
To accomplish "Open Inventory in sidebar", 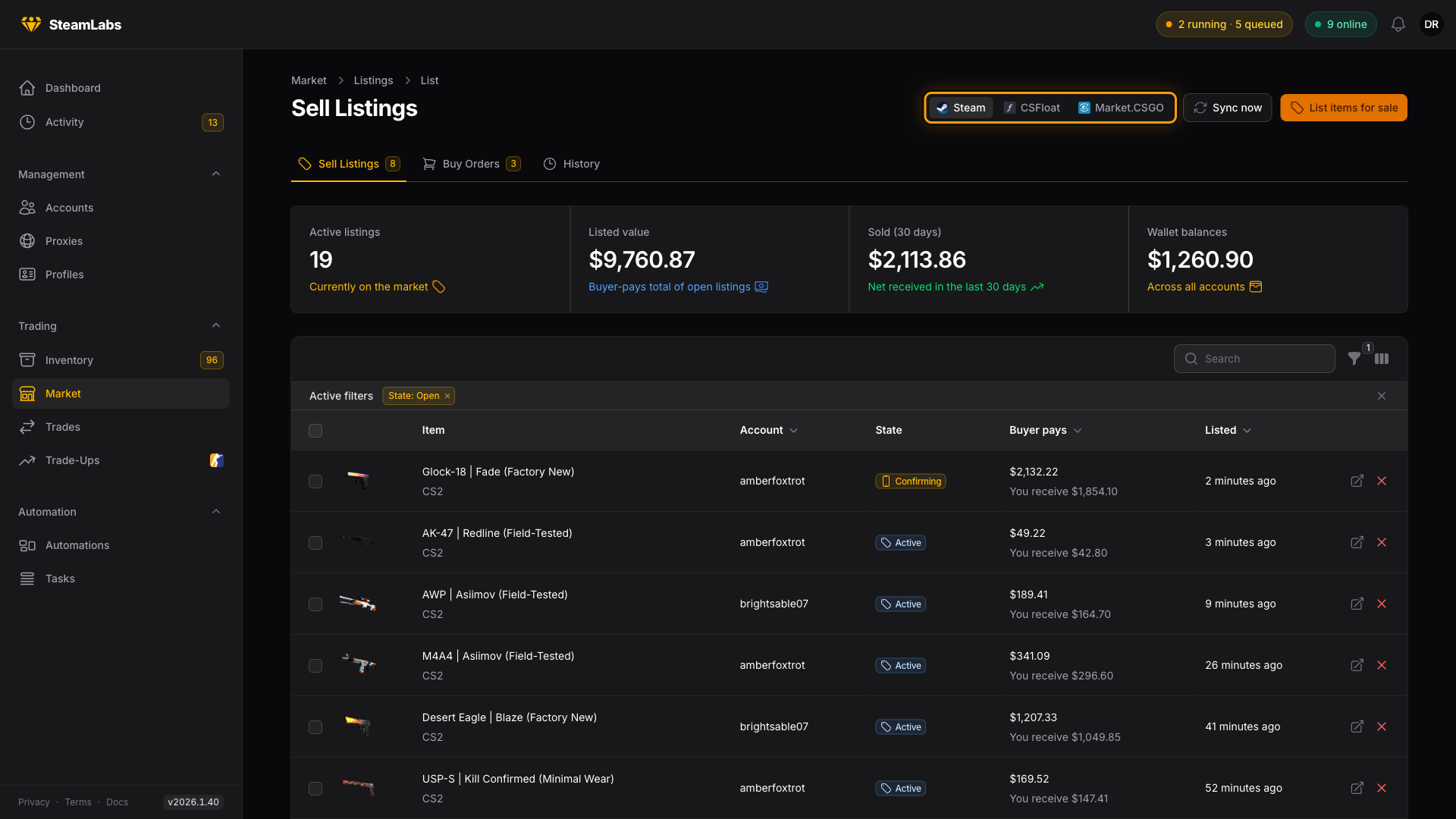I will point(121,360).
